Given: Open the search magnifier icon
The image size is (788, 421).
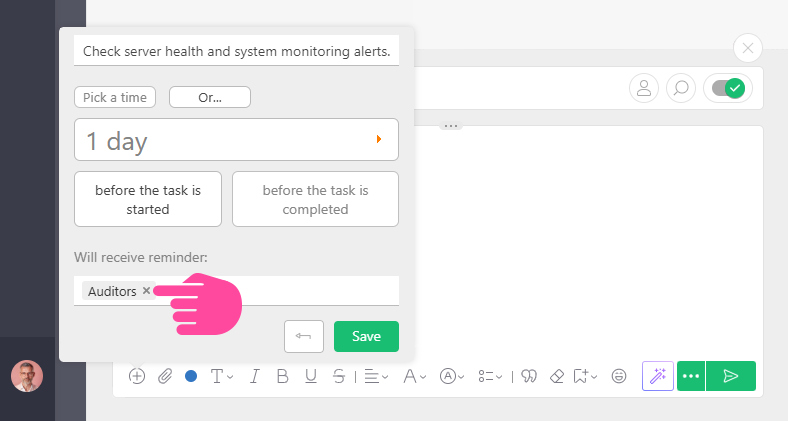Looking at the screenshot, I should (x=680, y=88).
